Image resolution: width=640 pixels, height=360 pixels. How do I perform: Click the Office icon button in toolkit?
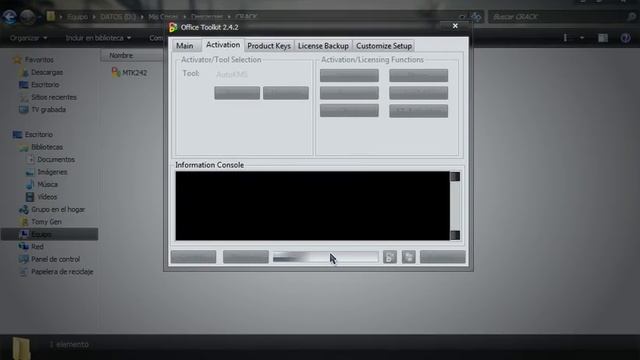(390, 257)
